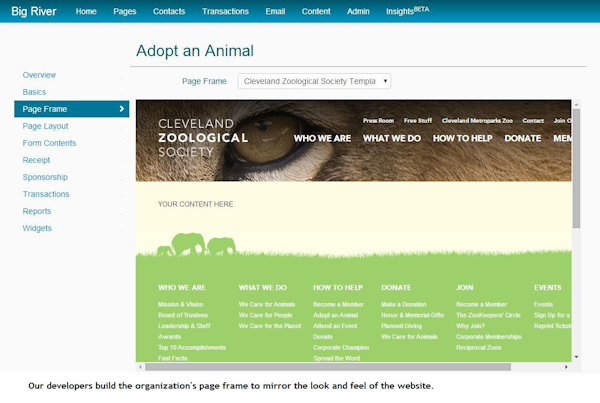Click Top 10 Accomplishments footer link
This screenshot has height=403, width=600.
pos(192,348)
